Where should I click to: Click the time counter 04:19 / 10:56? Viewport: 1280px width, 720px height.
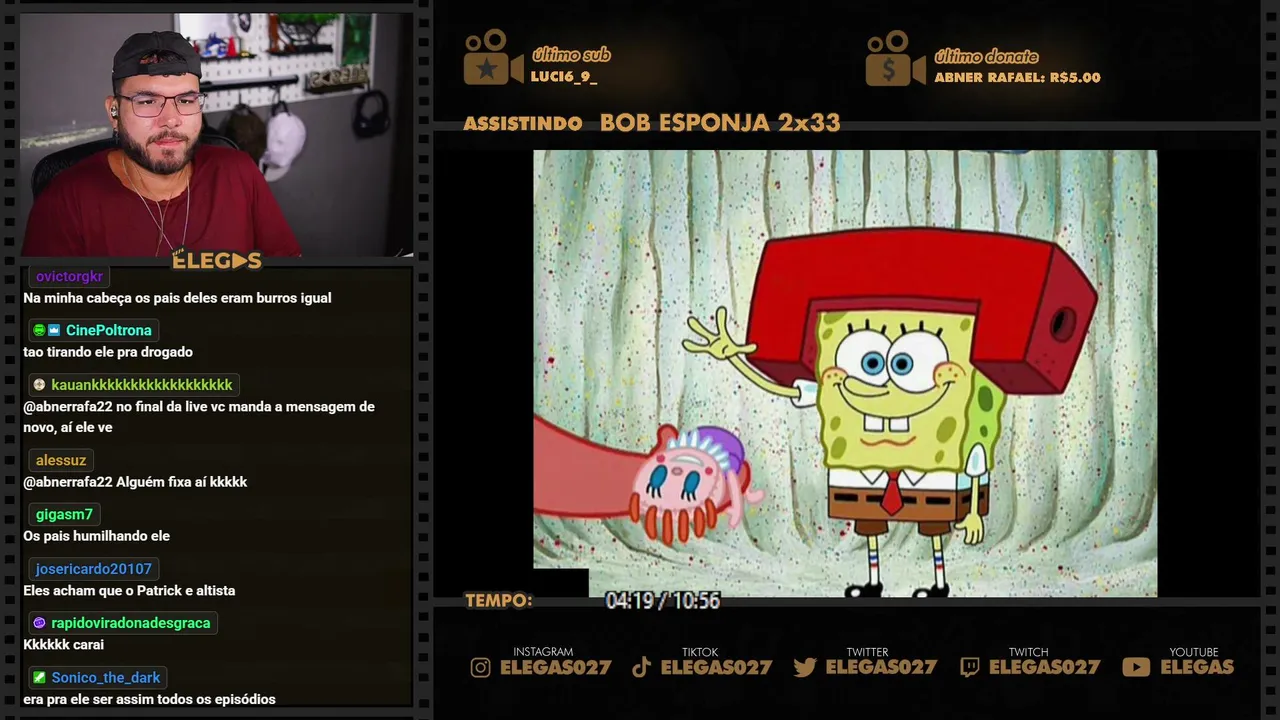[x=663, y=601]
